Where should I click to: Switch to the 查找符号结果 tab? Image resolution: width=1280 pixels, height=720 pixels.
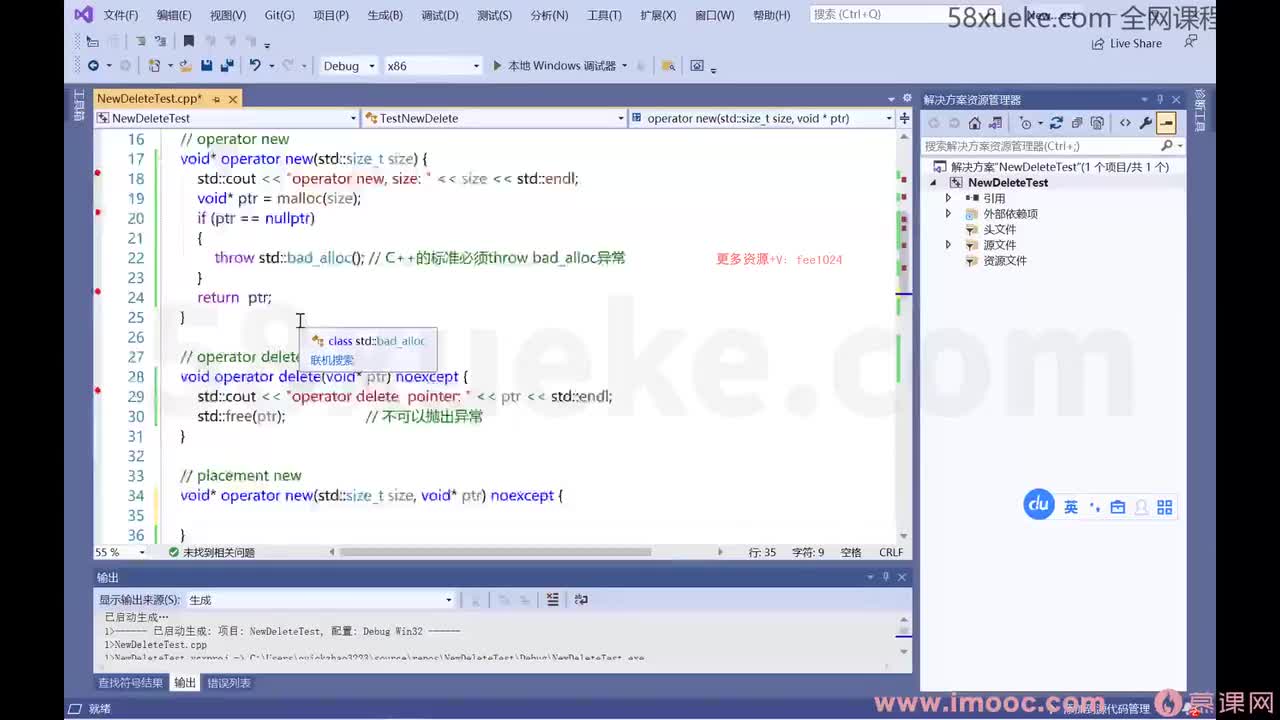click(130, 683)
